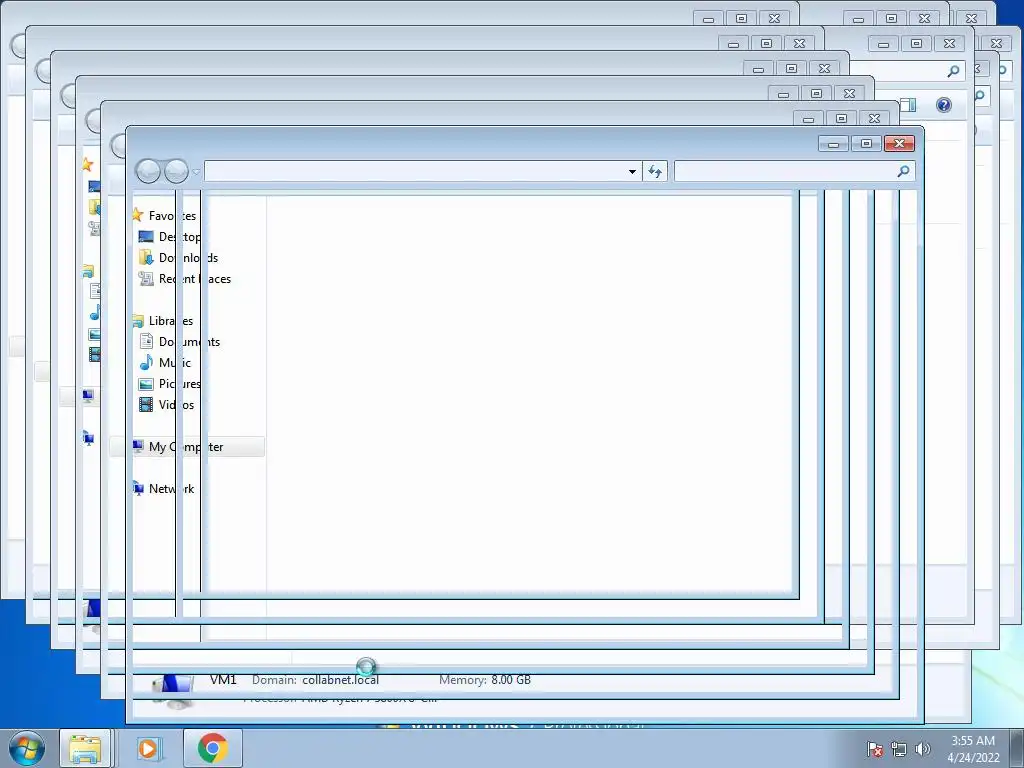The image size is (1024, 768).
Task: Click the Desktop monitor icon in sidebar
Action: pos(146,236)
